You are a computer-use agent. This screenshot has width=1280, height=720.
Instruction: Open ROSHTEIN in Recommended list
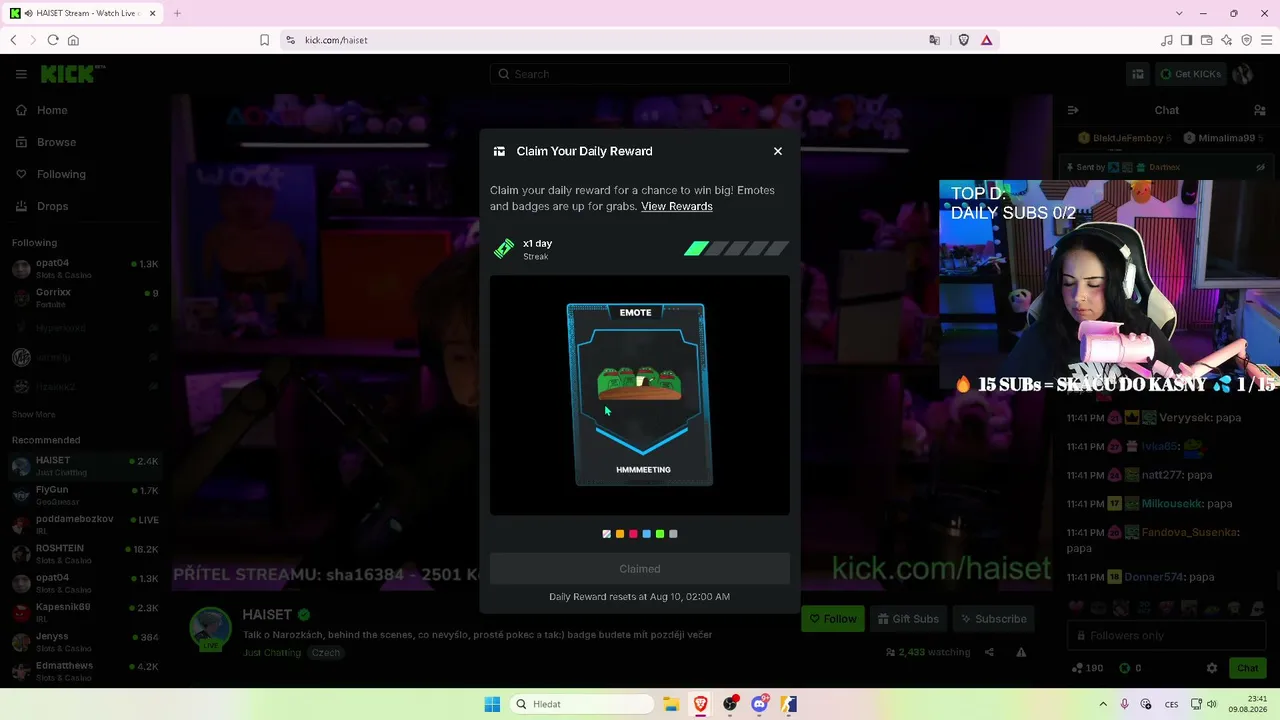[84, 553]
